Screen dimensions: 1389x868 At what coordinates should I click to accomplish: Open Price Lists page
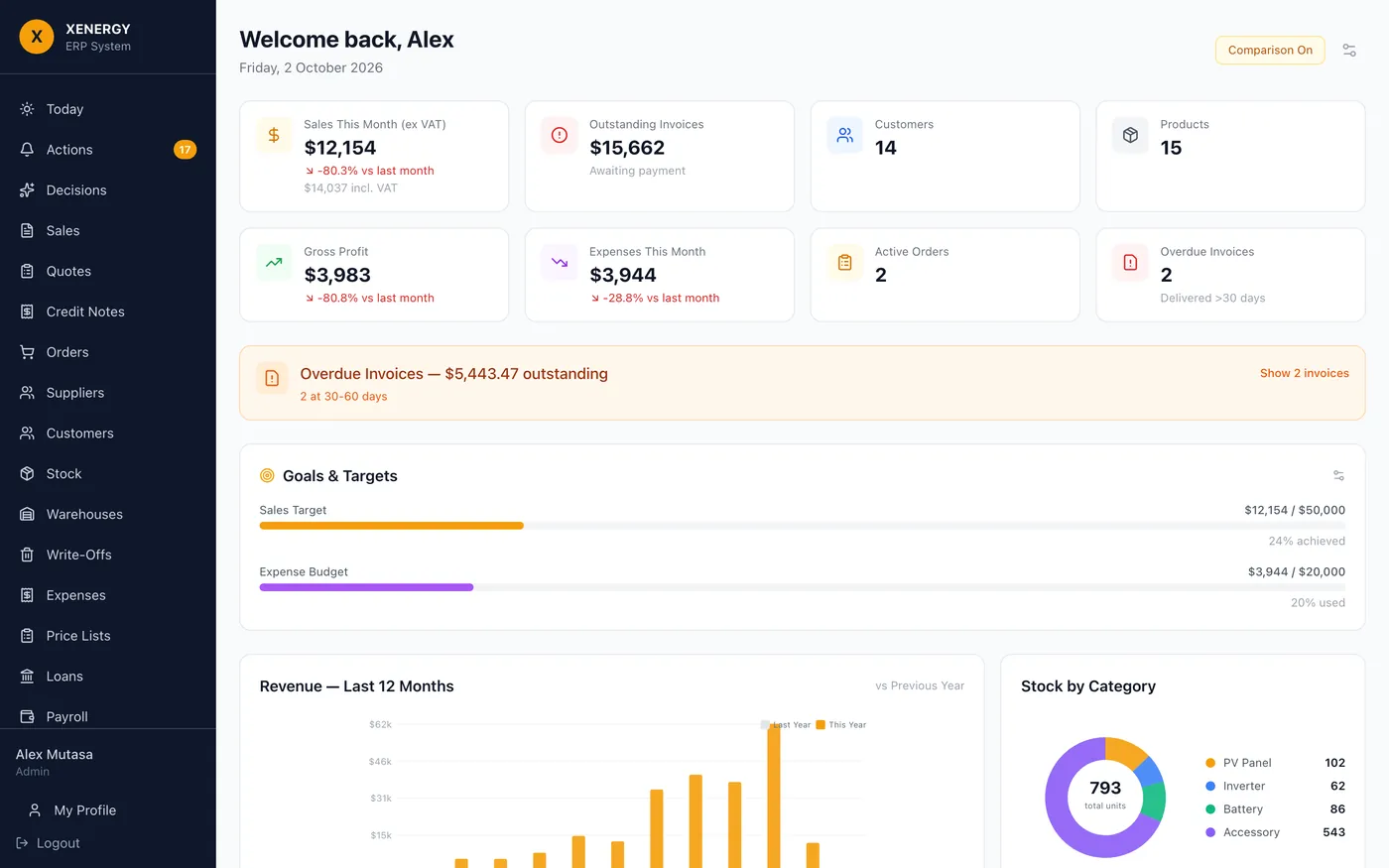(108, 636)
